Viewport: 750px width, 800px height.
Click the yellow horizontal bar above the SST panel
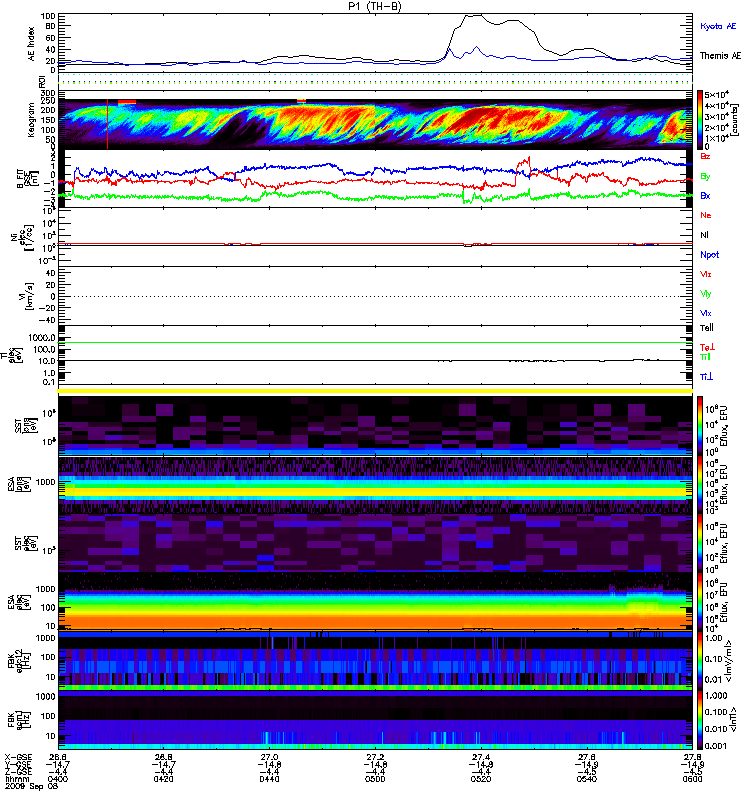click(x=376, y=391)
